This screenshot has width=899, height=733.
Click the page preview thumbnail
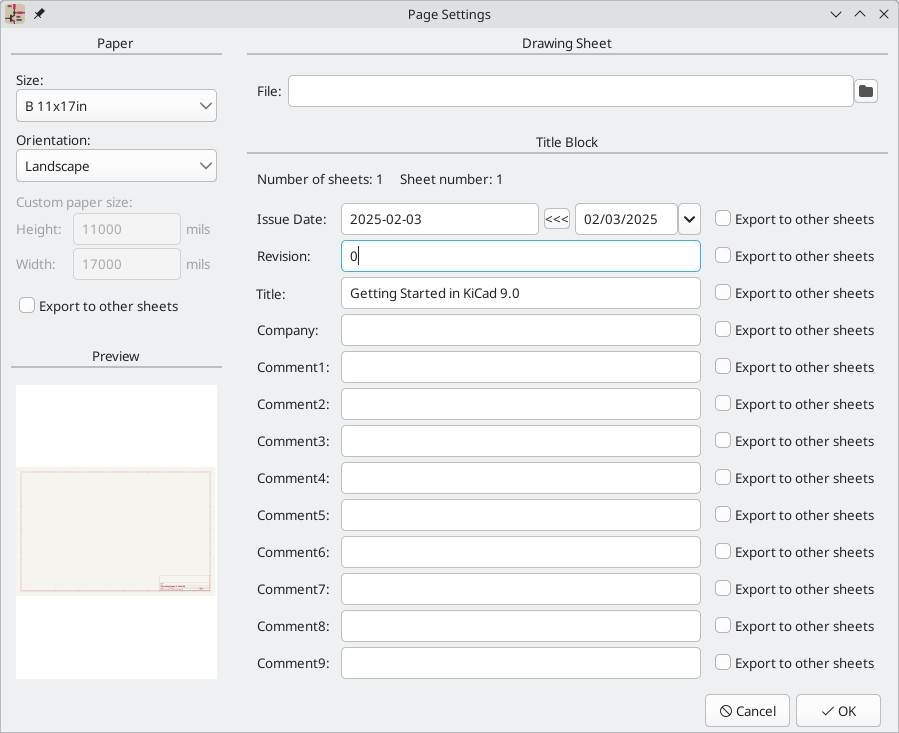(x=116, y=531)
